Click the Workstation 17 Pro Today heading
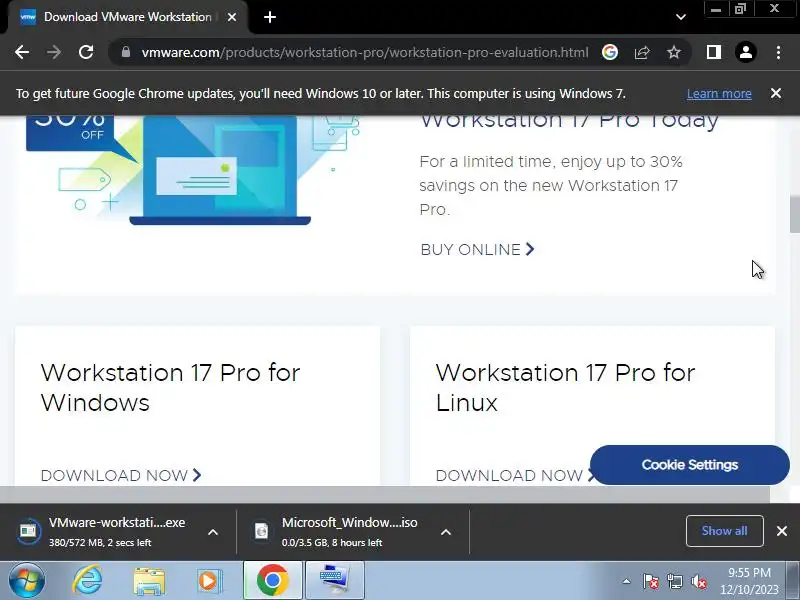Viewport: 800px width, 600px height. point(569,122)
